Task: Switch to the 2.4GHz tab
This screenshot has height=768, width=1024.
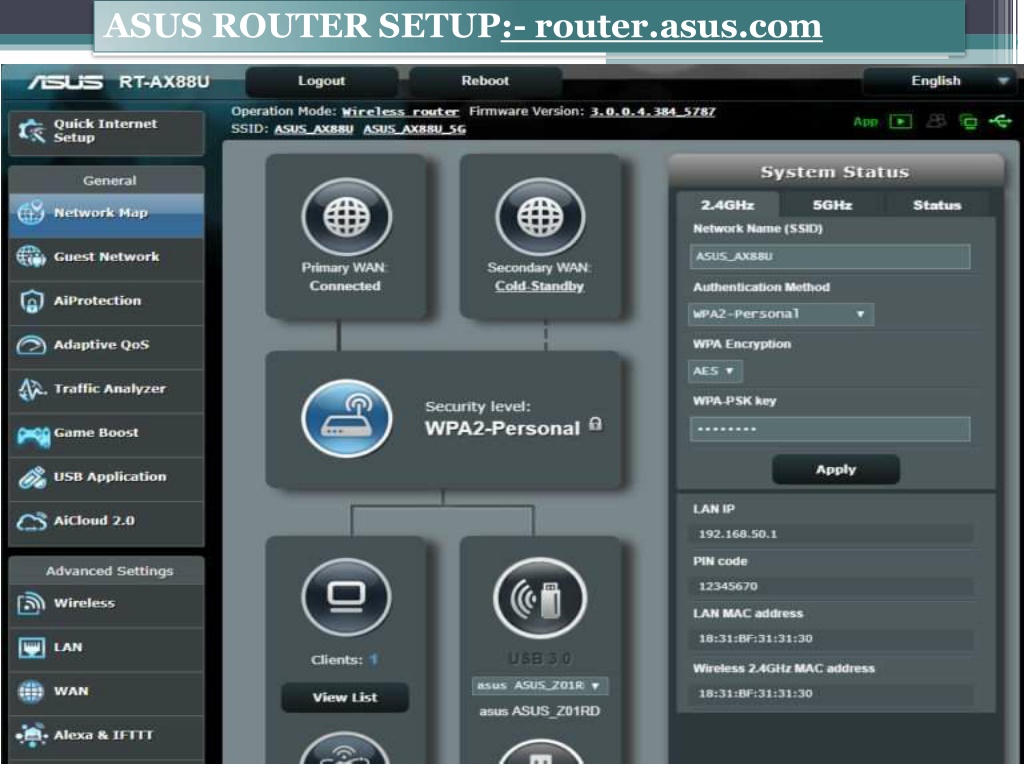Action: pyautogui.click(x=728, y=205)
